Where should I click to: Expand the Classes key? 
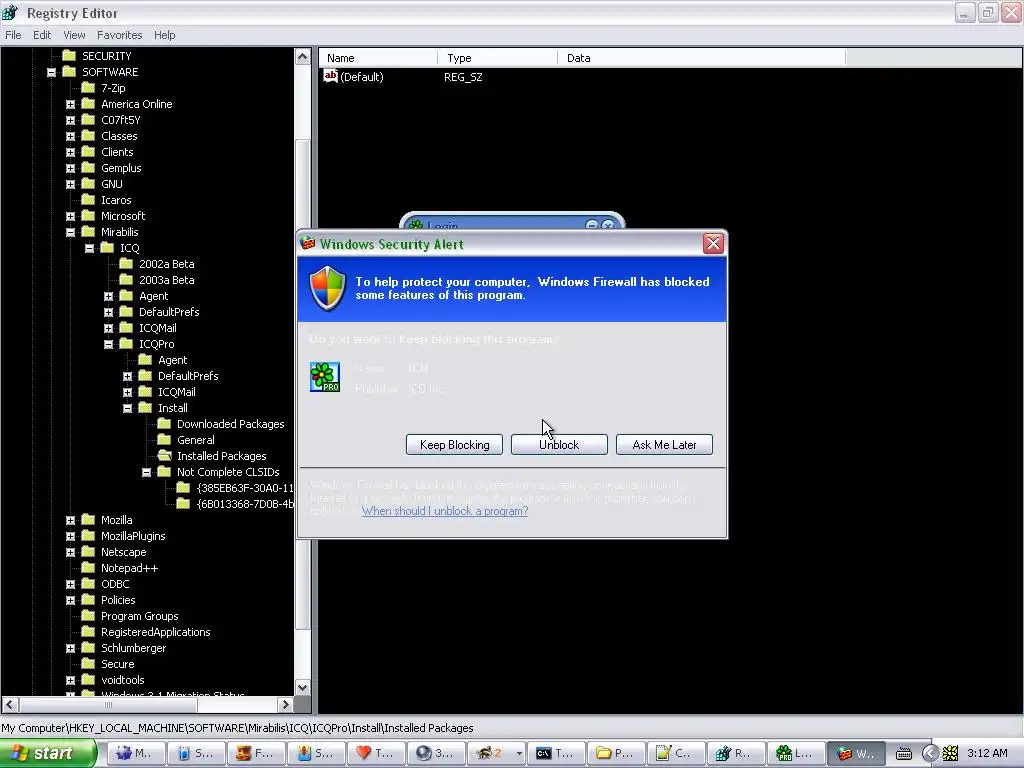pyautogui.click(x=71, y=136)
